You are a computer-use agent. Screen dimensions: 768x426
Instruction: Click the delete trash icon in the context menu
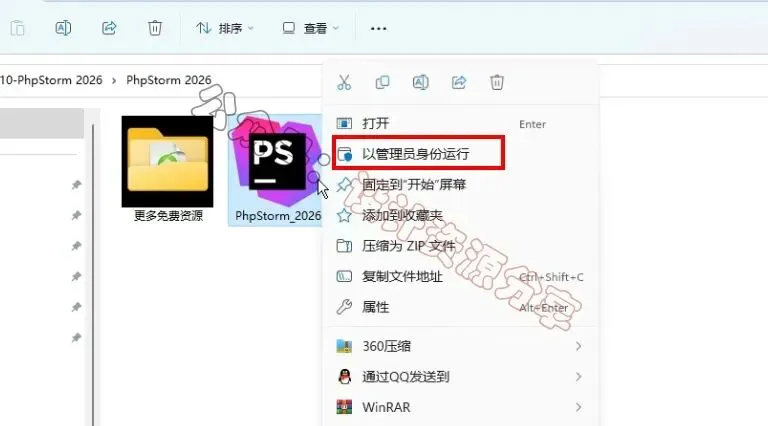point(497,82)
